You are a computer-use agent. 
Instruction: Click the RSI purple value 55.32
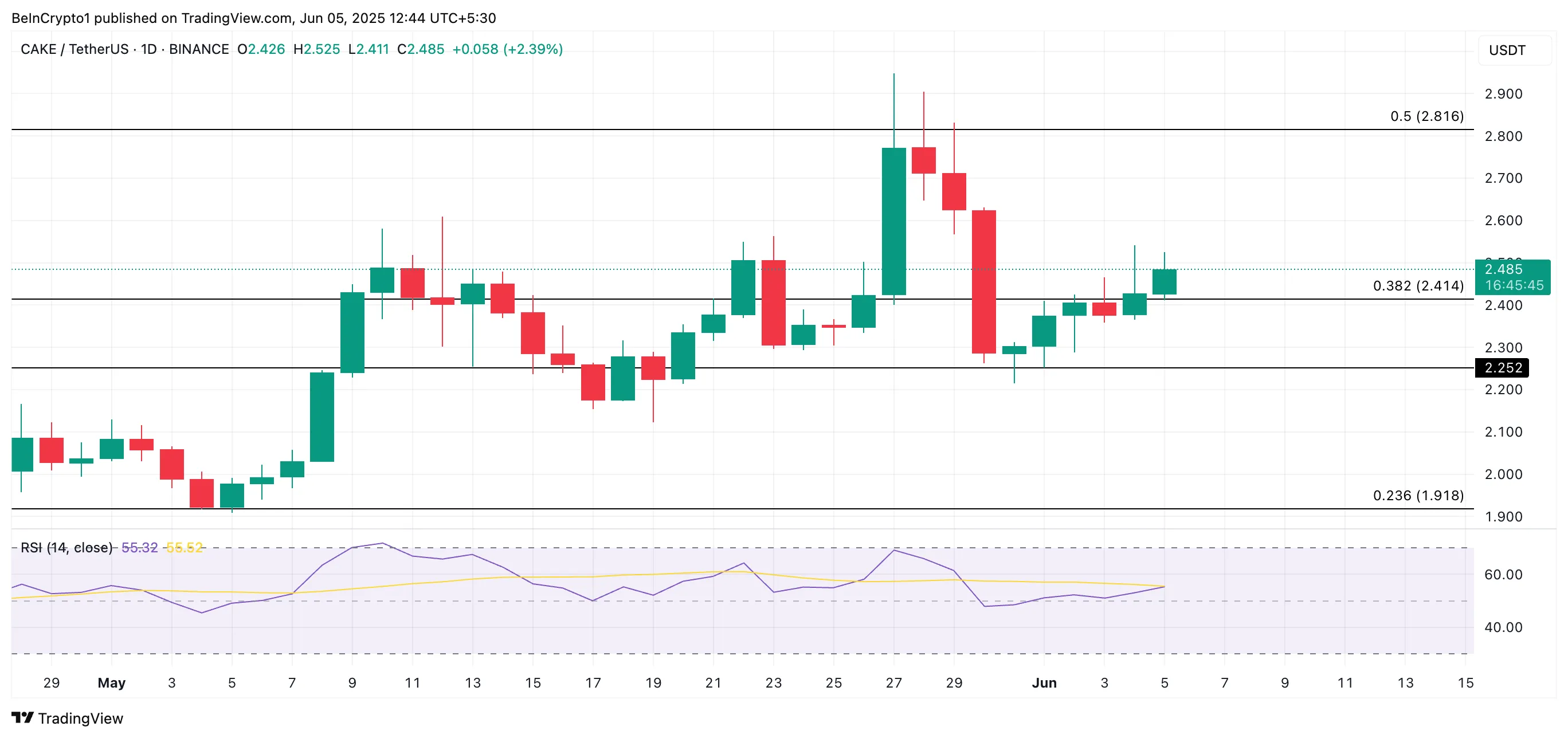139,548
